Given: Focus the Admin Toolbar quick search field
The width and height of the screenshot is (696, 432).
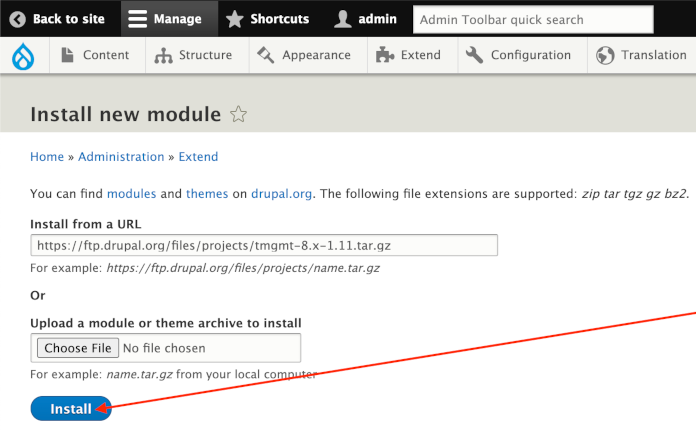Looking at the screenshot, I should coord(533,20).
